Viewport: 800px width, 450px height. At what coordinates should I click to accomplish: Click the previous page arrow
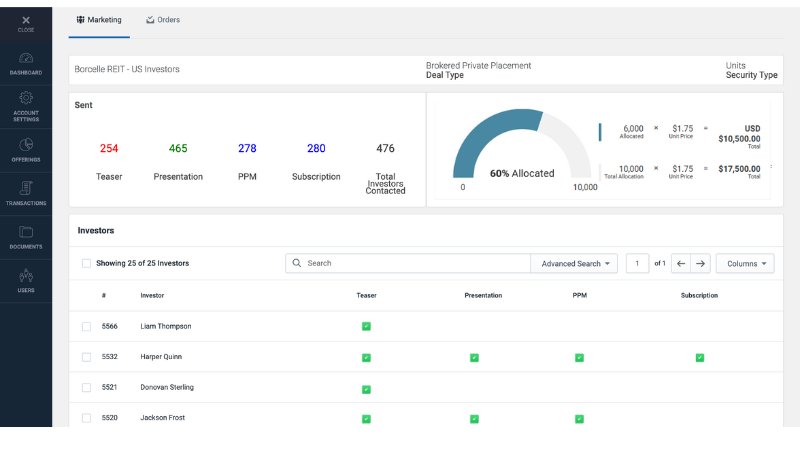[x=681, y=264]
